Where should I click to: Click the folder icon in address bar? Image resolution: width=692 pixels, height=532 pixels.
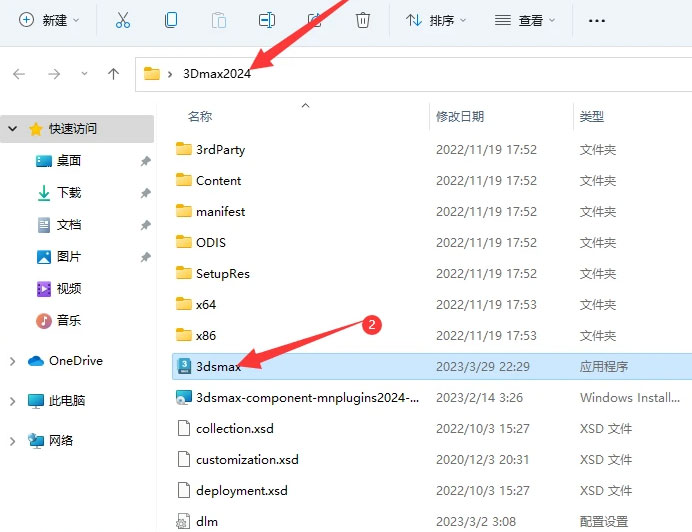pyautogui.click(x=151, y=73)
